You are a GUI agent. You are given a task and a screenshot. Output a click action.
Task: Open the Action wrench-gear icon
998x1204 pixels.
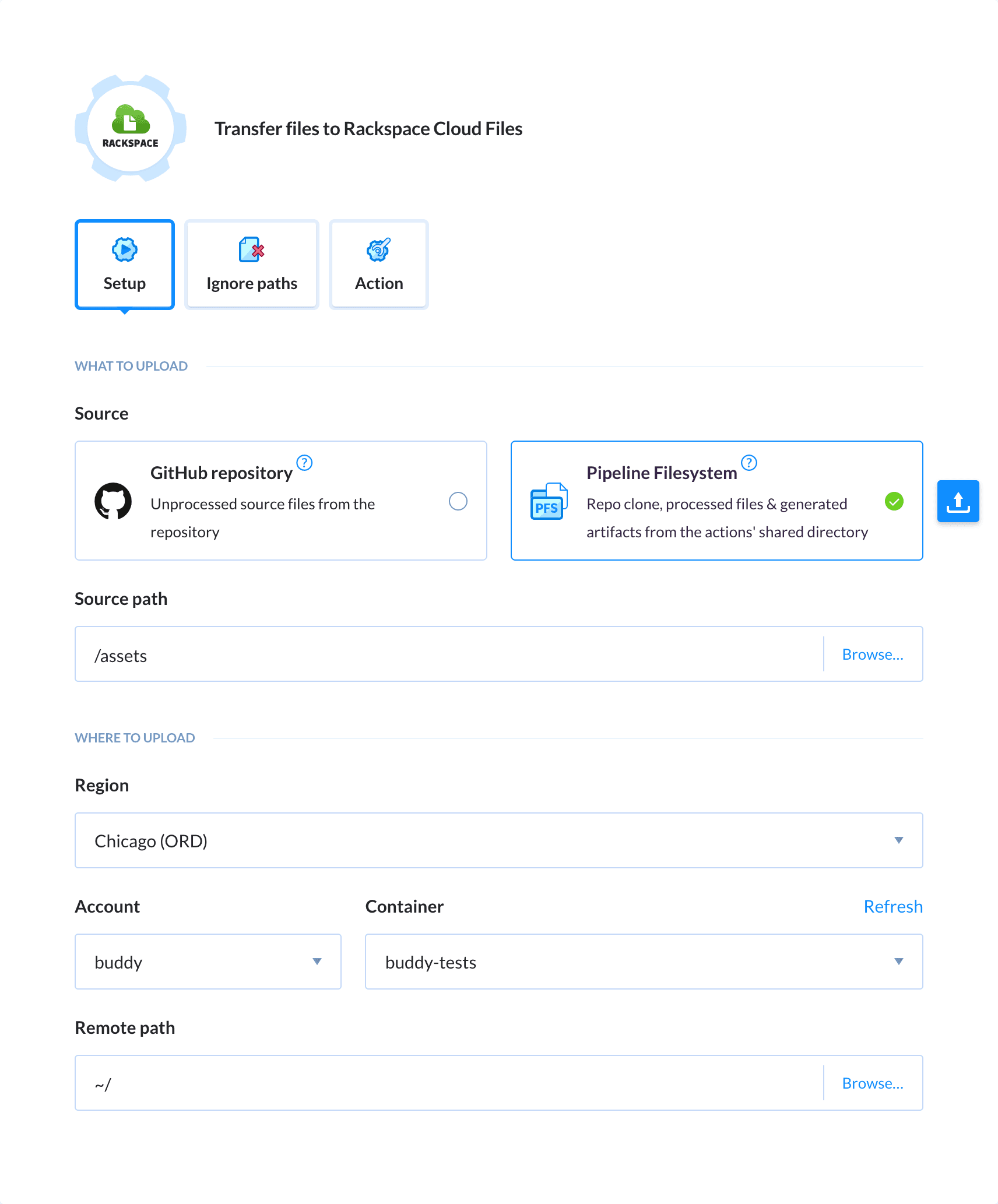point(378,250)
